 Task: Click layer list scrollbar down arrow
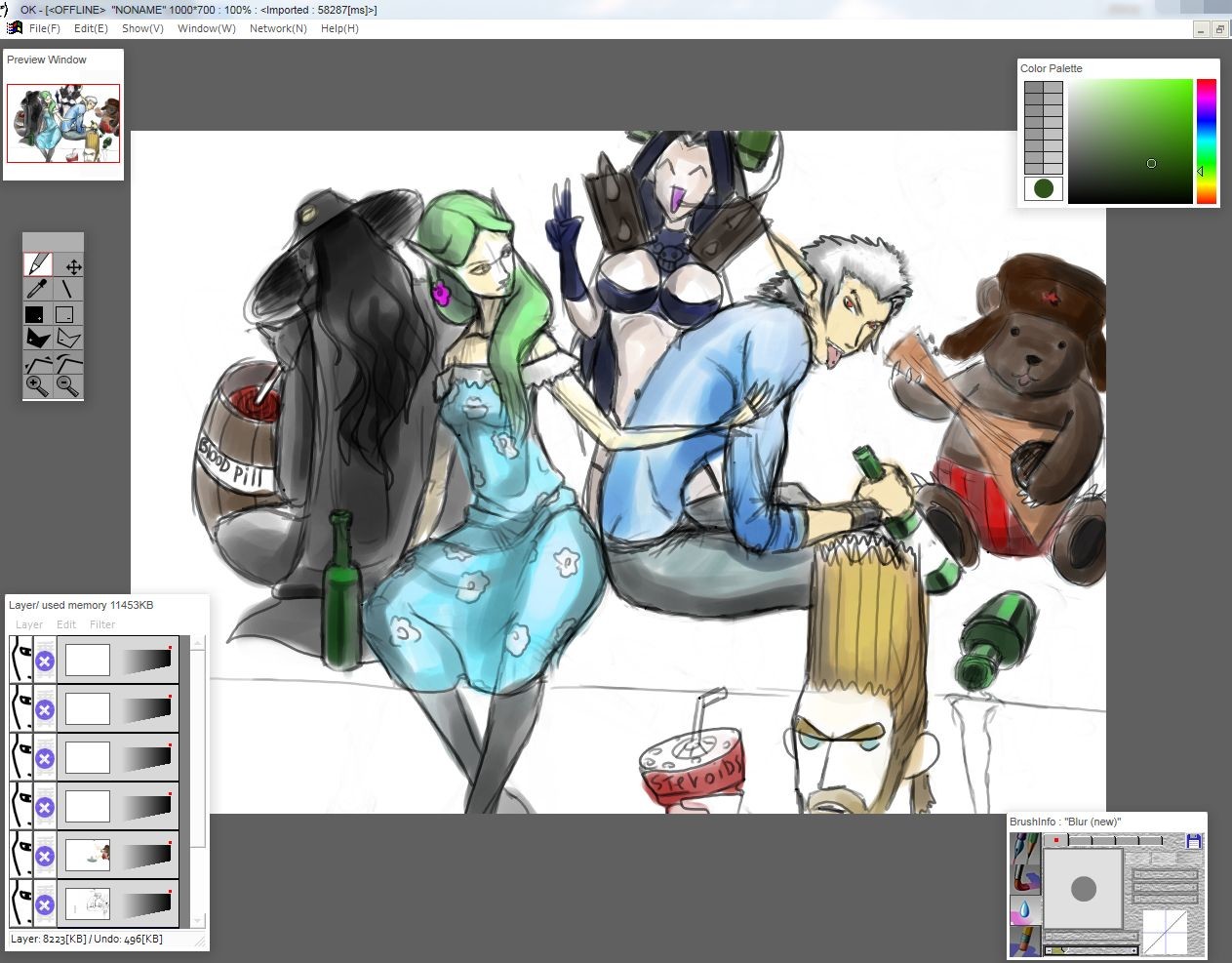click(x=199, y=920)
